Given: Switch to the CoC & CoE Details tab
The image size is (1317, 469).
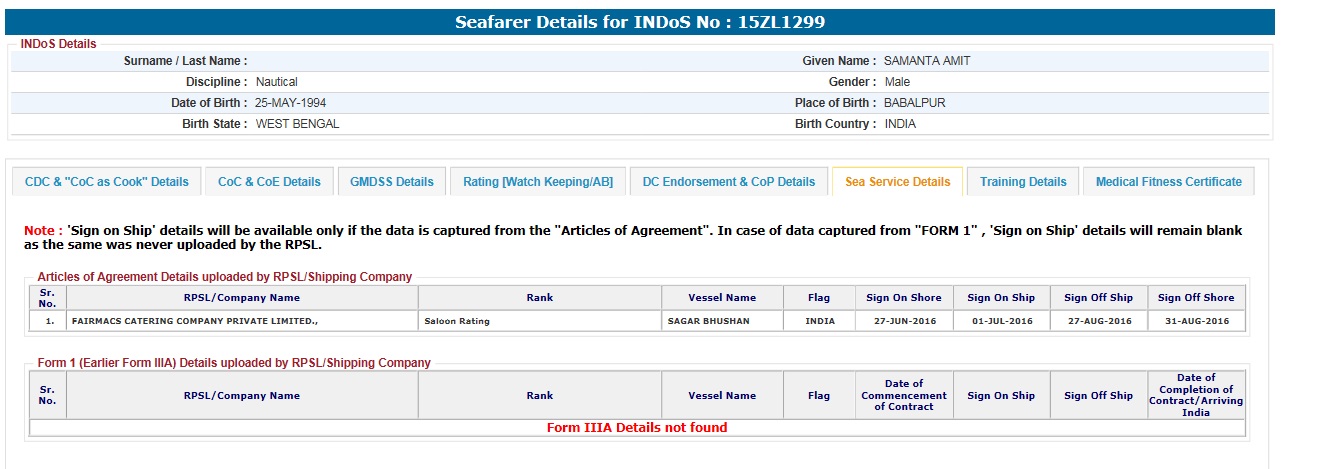Looking at the screenshot, I should coord(269,182).
